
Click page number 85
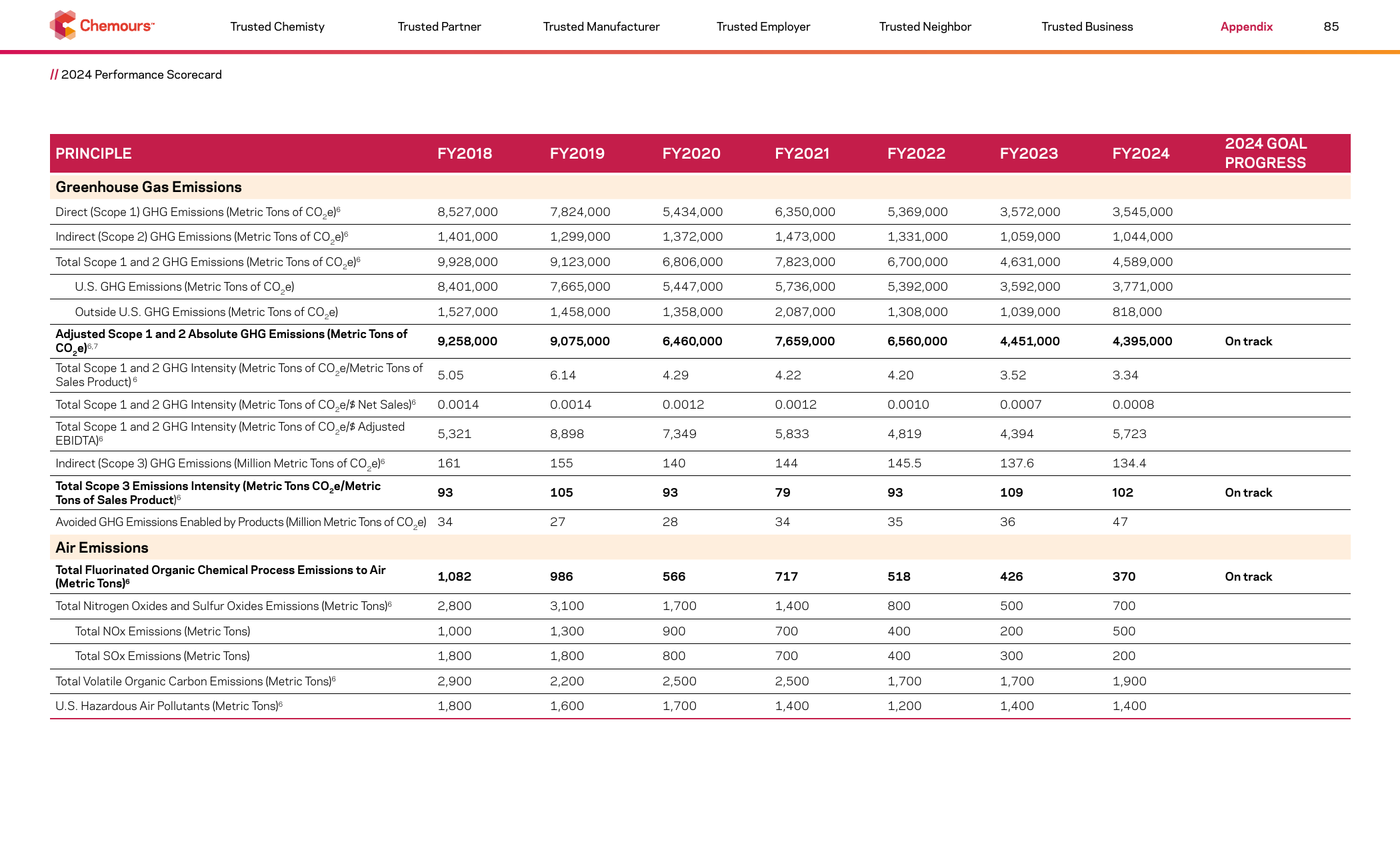coord(1331,27)
